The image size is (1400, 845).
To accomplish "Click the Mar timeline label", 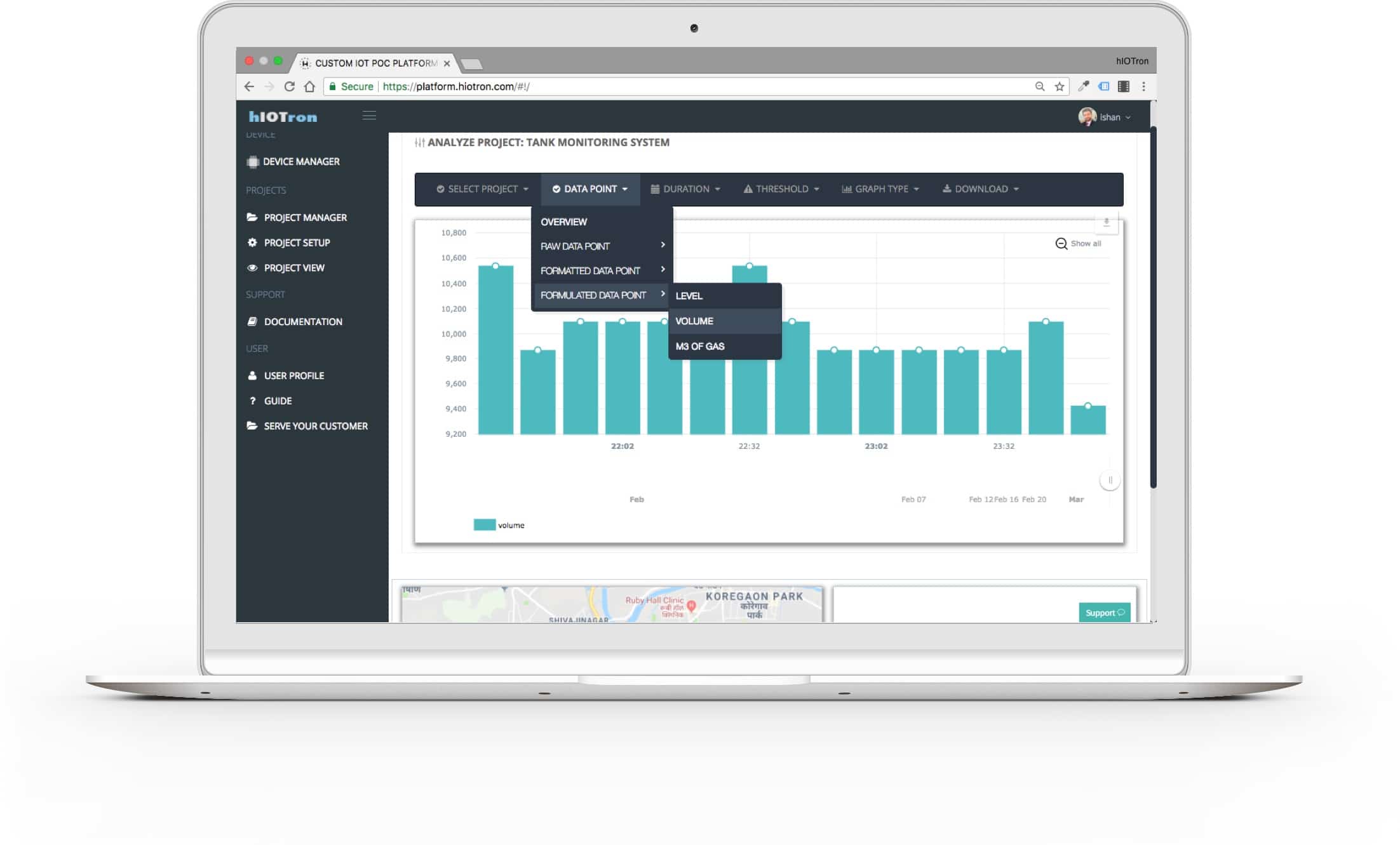I will pyautogui.click(x=1076, y=500).
